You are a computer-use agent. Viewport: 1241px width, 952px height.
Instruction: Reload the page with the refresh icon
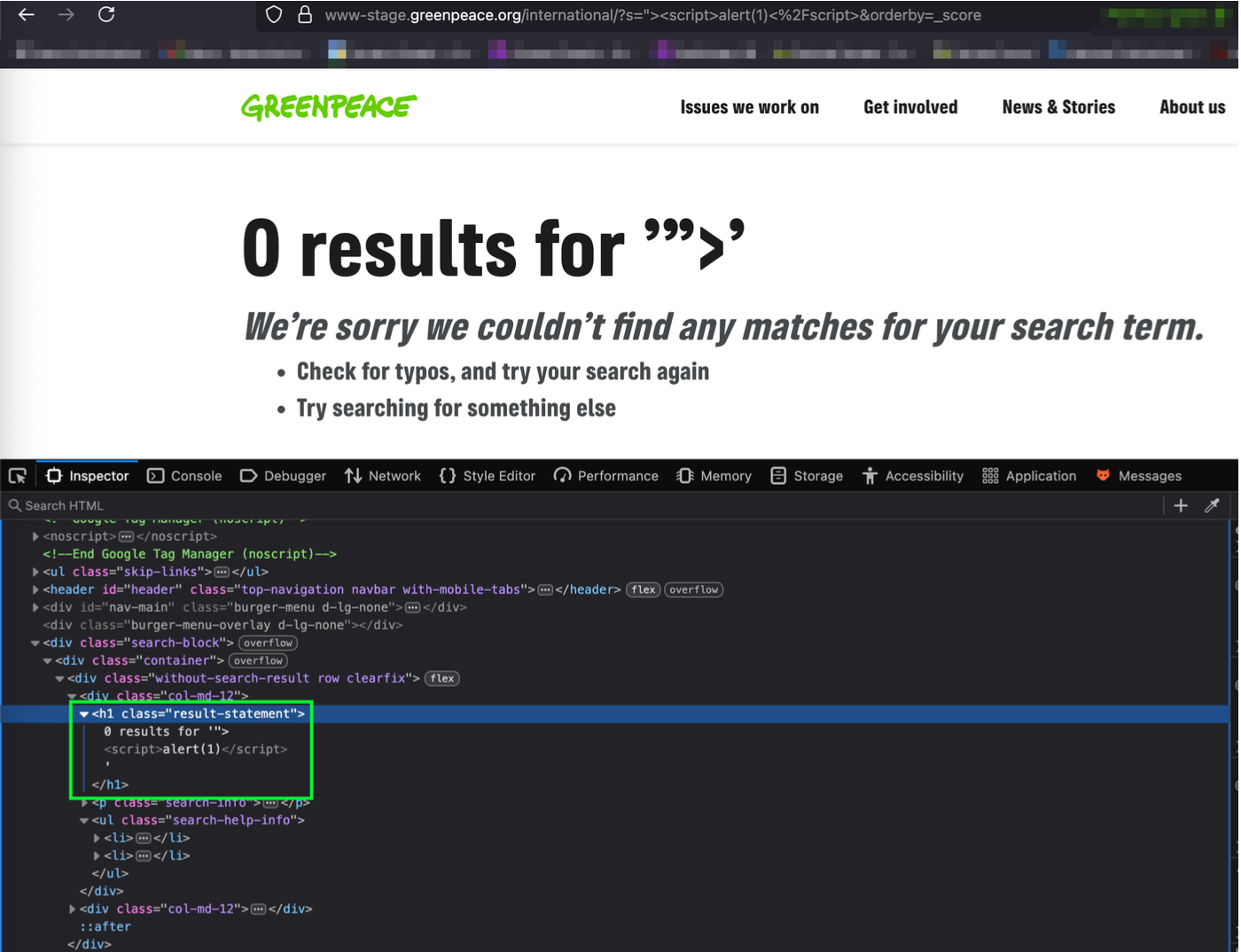pos(106,14)
